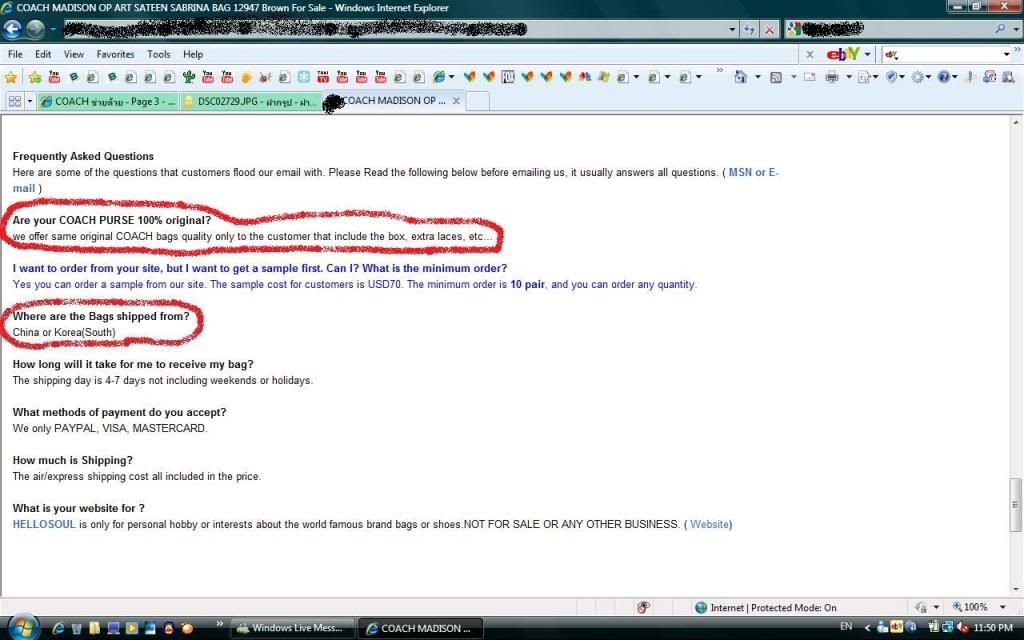This screenshot has width=1024, height=640.
Task: Open the Tools menu in menu bar
Action: 159,54
